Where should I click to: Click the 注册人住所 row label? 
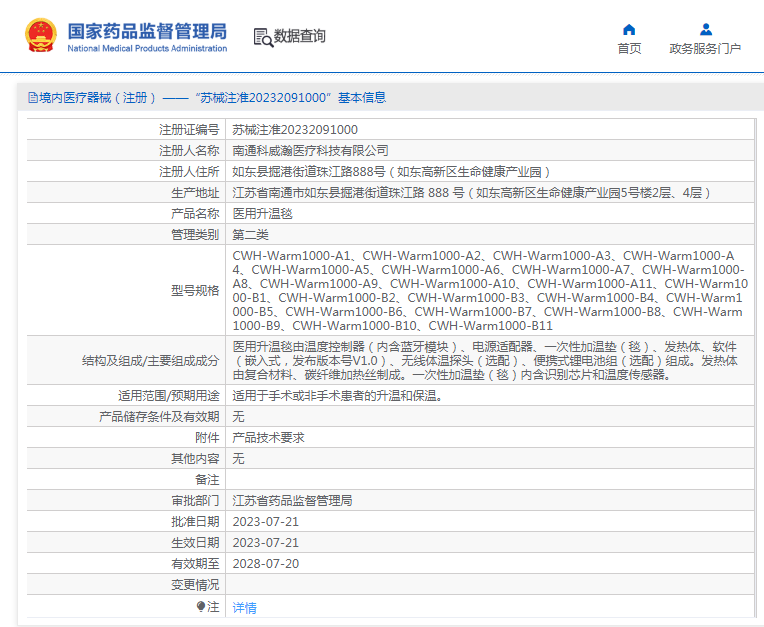click(189, 171)
